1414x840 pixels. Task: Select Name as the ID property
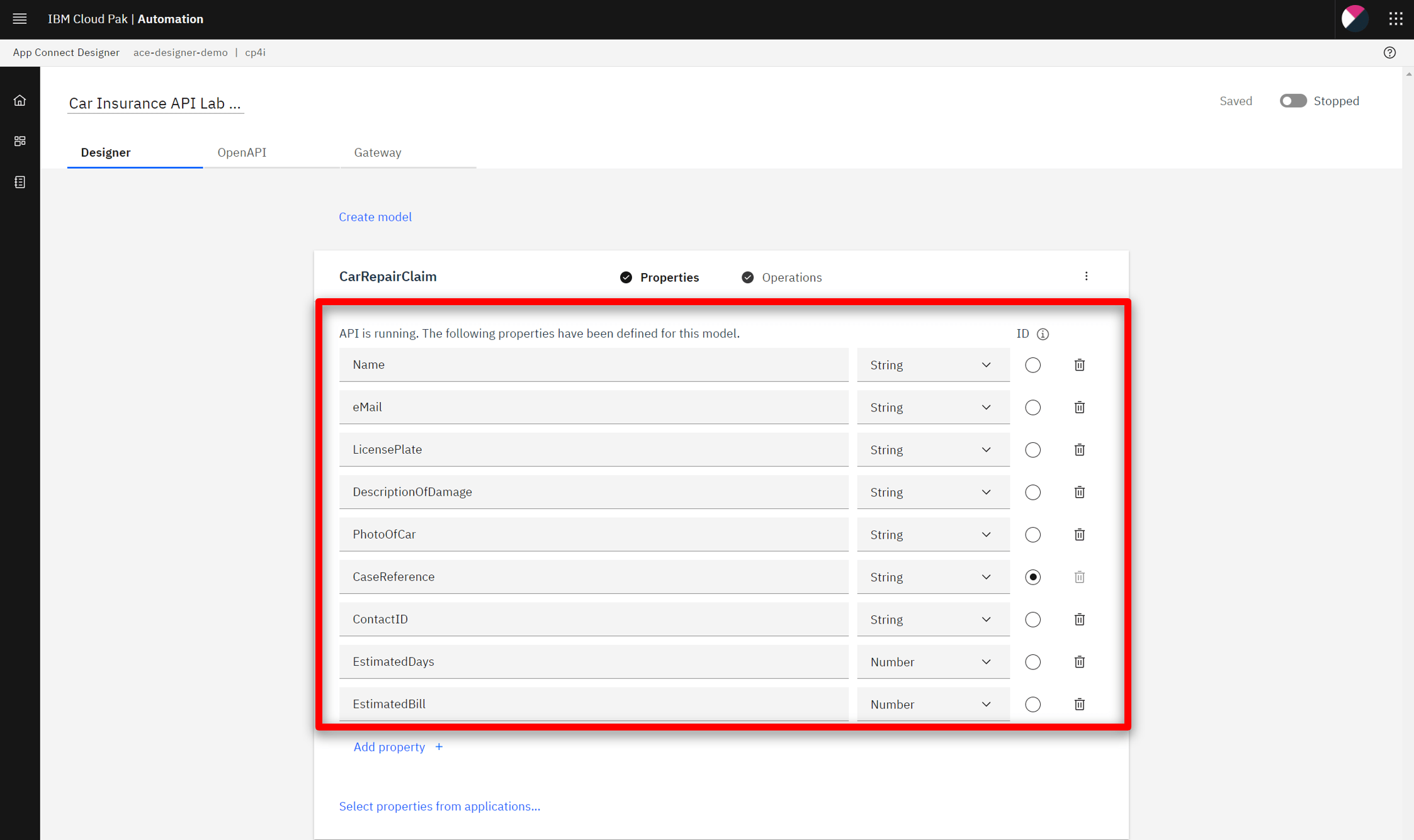click(1032, 364)
